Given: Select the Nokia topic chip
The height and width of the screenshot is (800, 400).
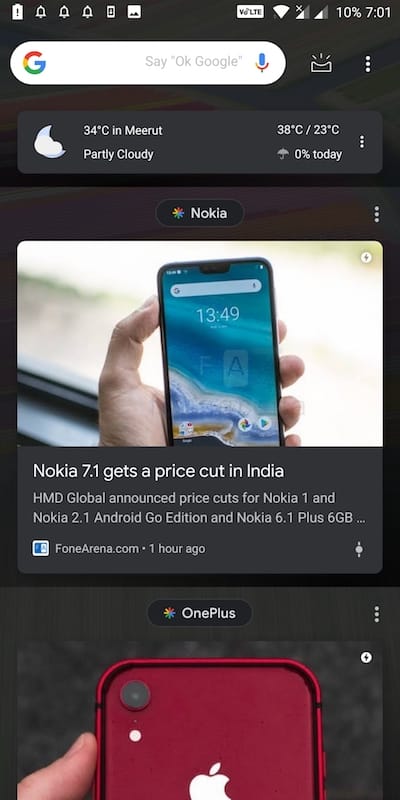Looking at the screenshot, I should click(x=199, y=213).
